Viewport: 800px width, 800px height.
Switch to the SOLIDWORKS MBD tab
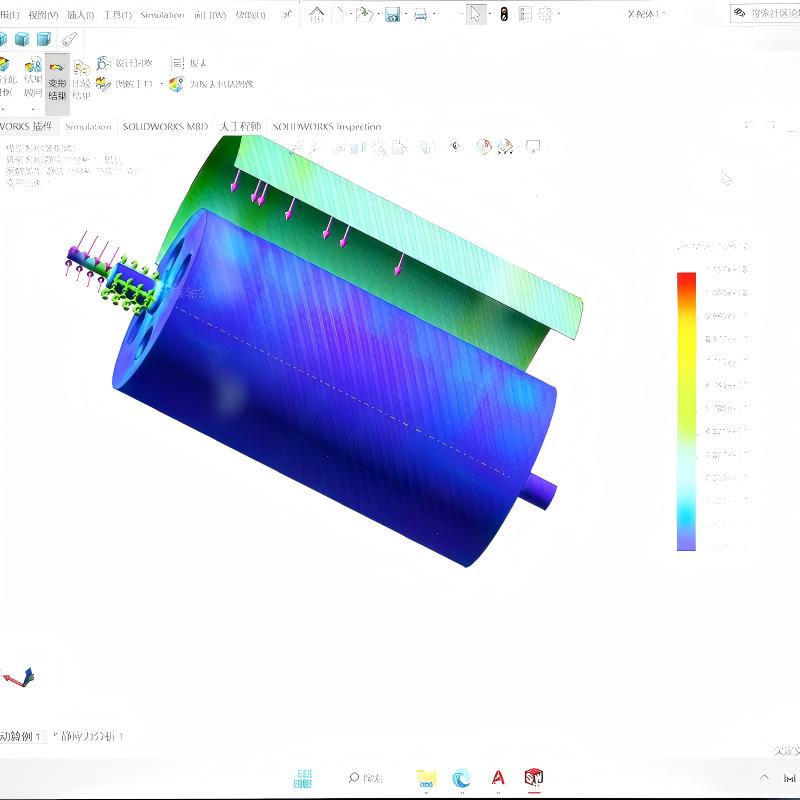coord(166,127)
